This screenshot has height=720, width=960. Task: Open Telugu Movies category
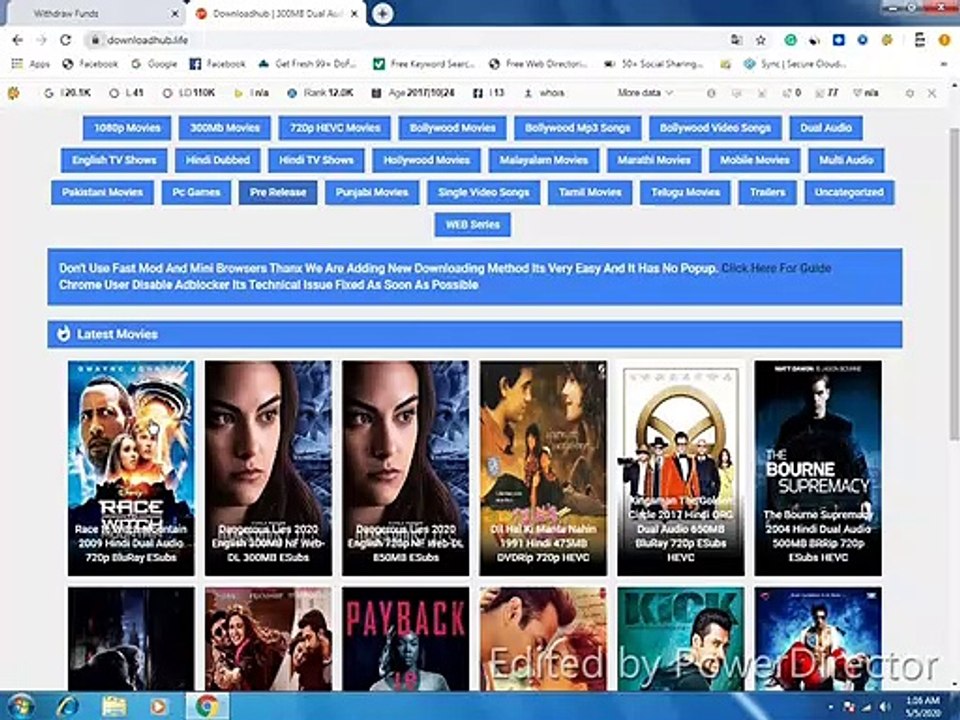[x=685, y=192]
